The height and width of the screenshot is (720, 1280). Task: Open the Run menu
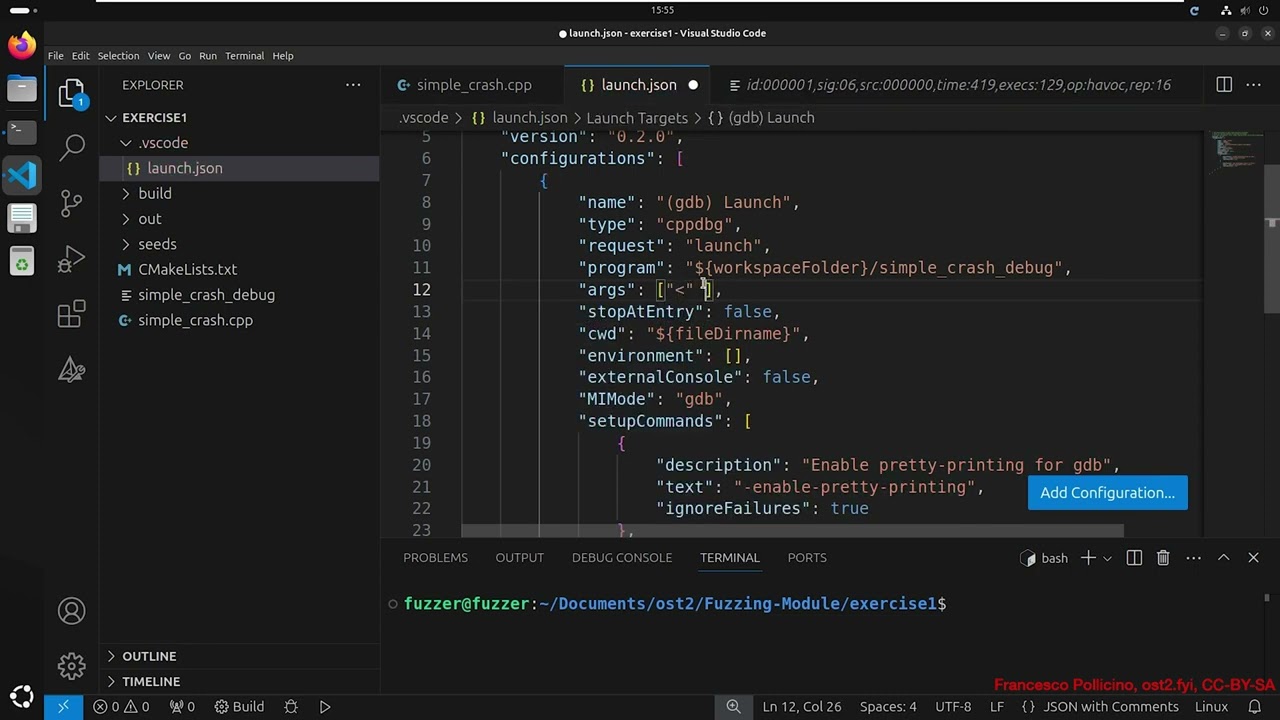click(208, 56)
